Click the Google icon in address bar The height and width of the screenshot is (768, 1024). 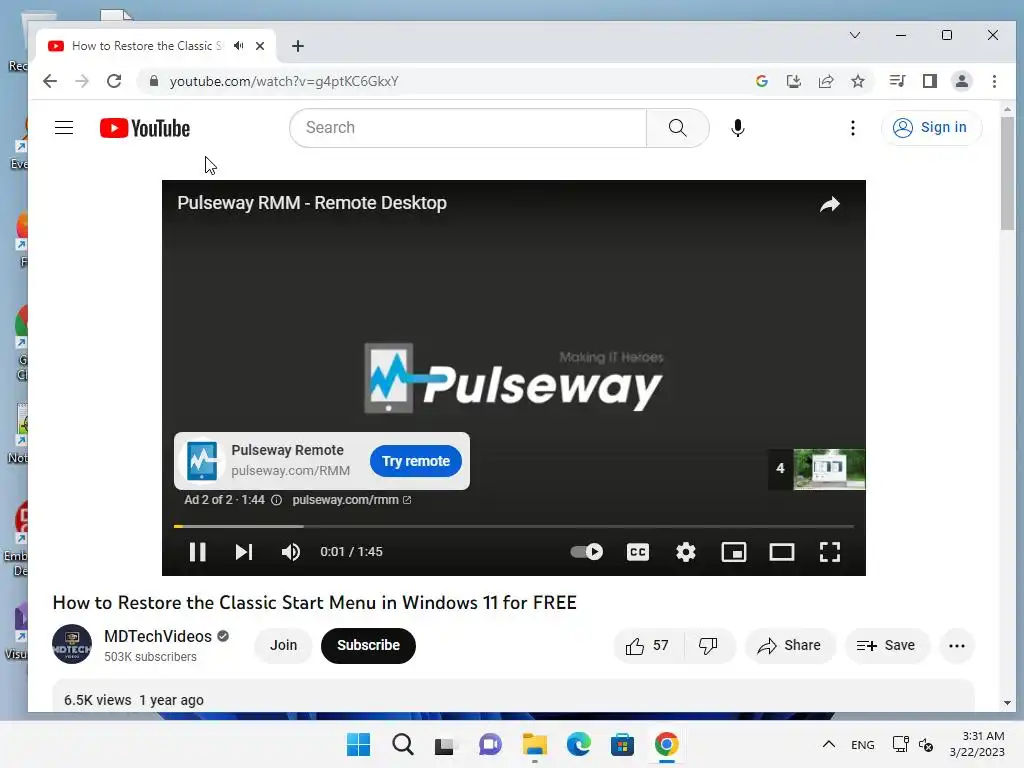[x=761, y=81]
